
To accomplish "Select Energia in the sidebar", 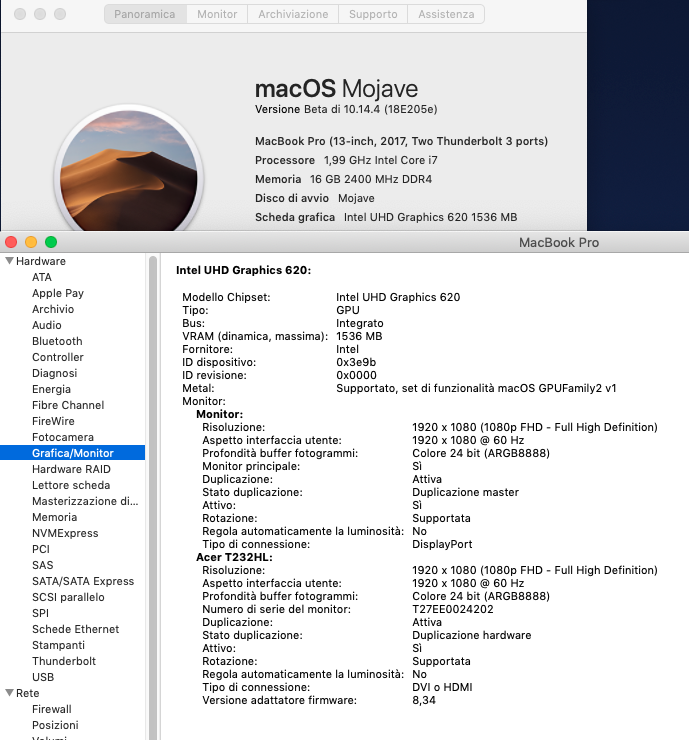I will pos(51,389).
